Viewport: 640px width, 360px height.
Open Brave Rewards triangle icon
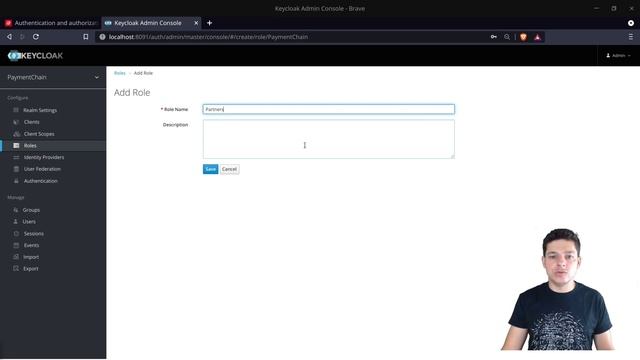538,37
